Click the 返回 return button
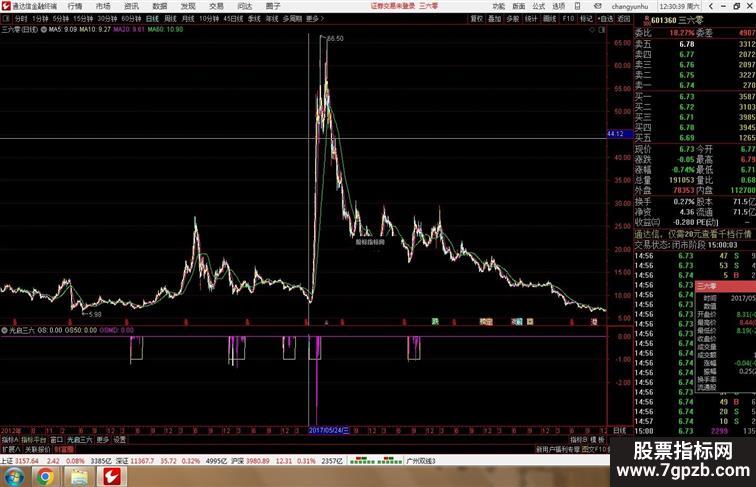This screenshot has width=756, height=487. [x=624, y=19]
